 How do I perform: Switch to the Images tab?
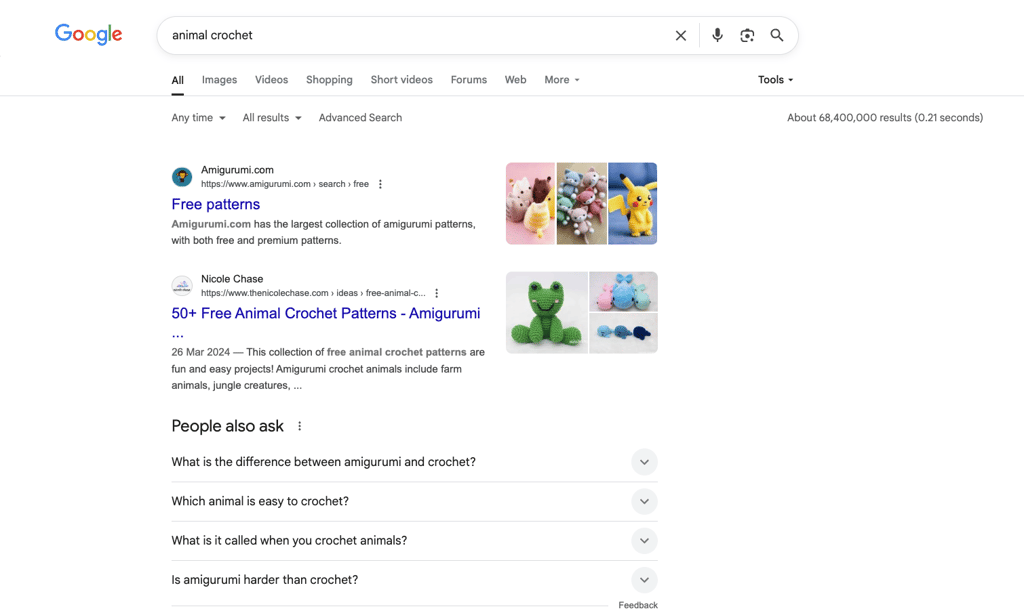(219, 80)
